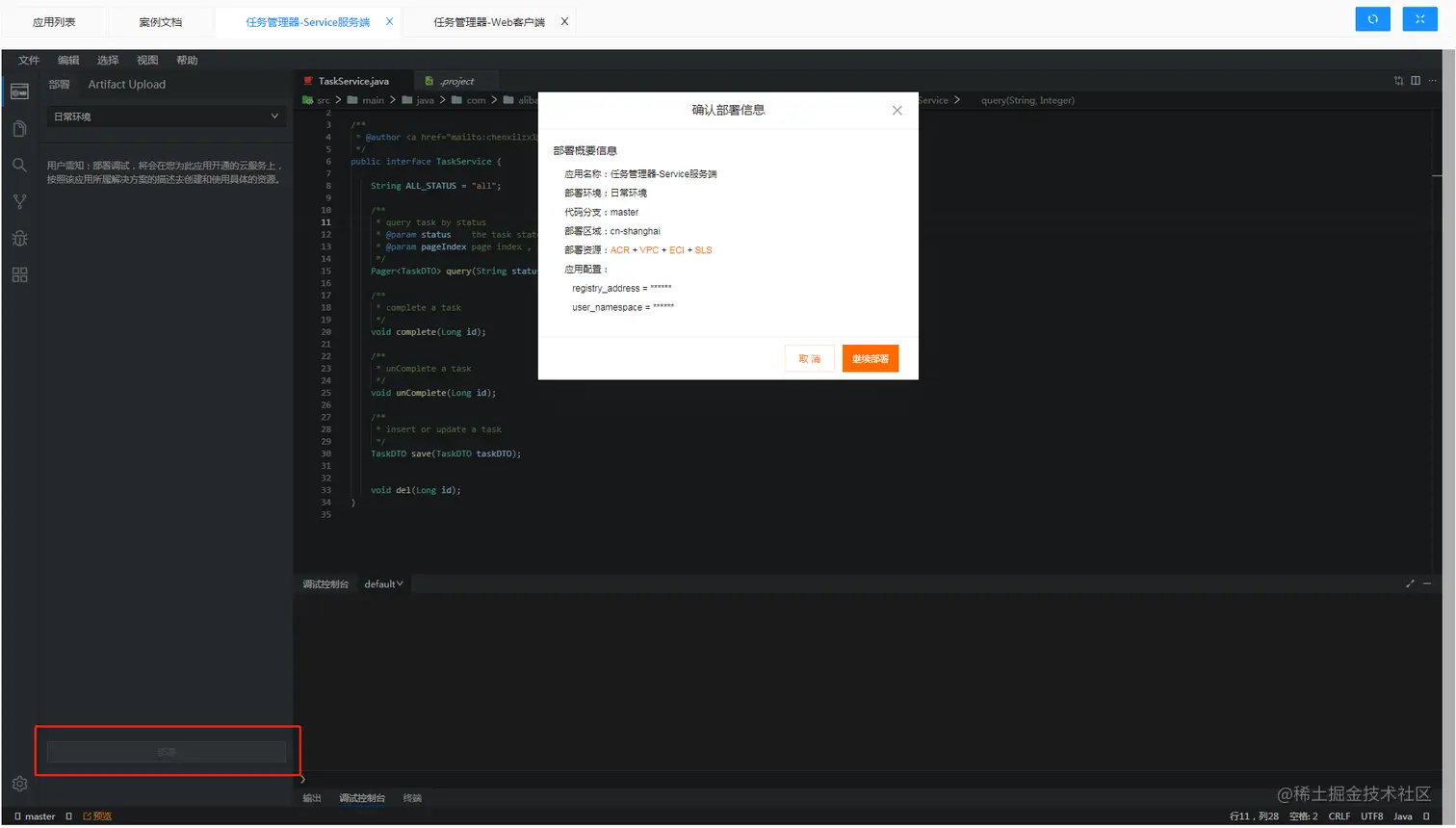Expand the bottom panel chevron arrow
Screen dimensions: 1456x828
(302, 780)
